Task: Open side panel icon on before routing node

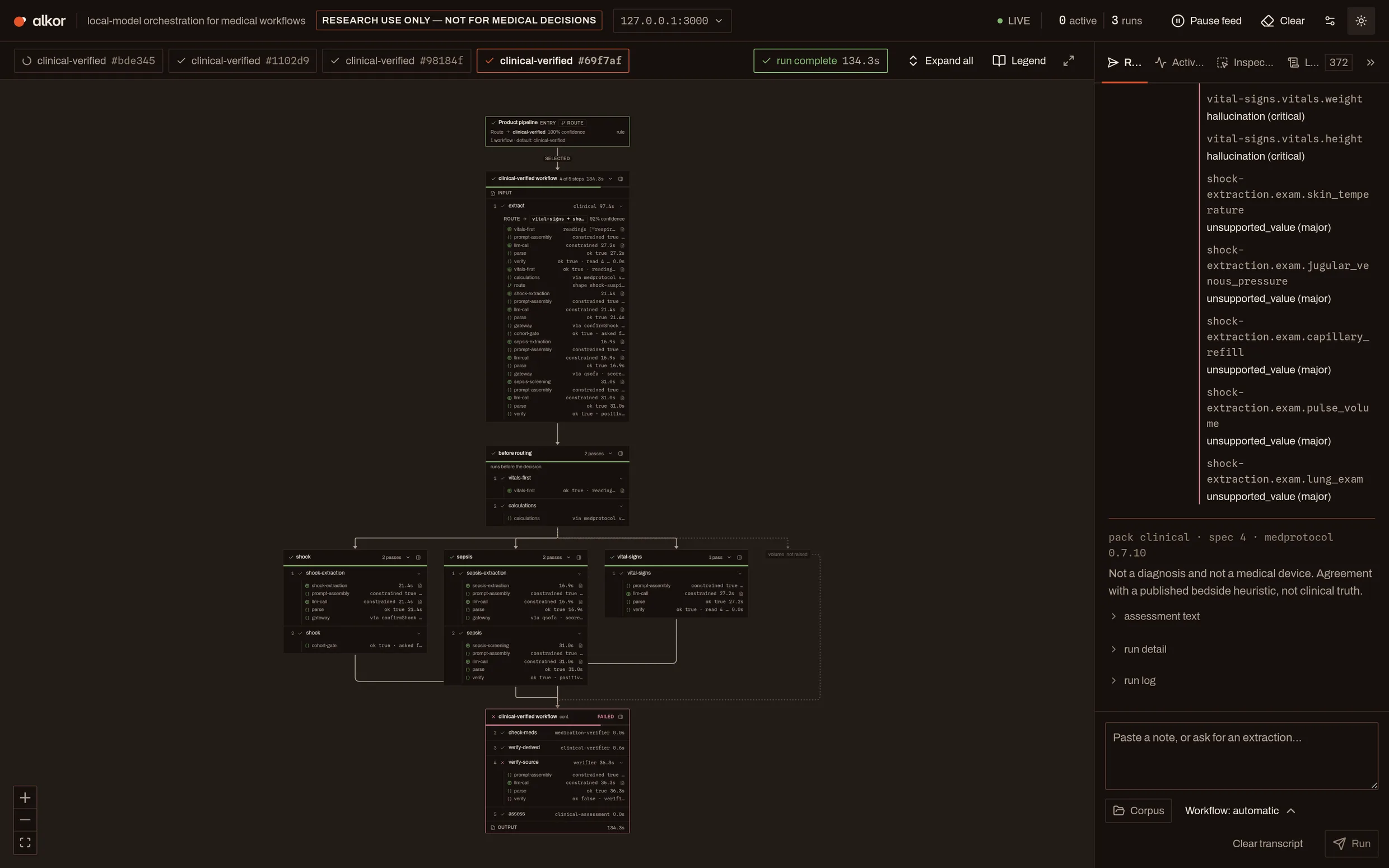Action: [621, 454]
